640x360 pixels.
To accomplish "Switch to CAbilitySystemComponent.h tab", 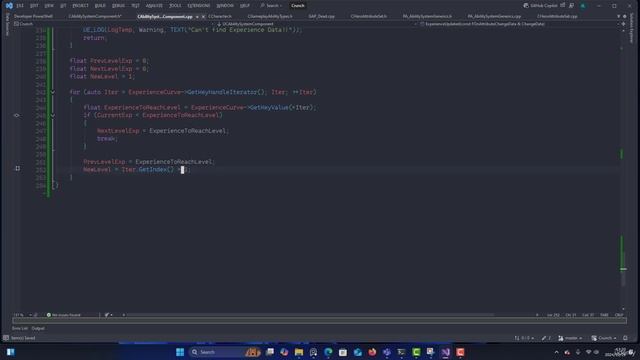I will (x=95, y=16).
